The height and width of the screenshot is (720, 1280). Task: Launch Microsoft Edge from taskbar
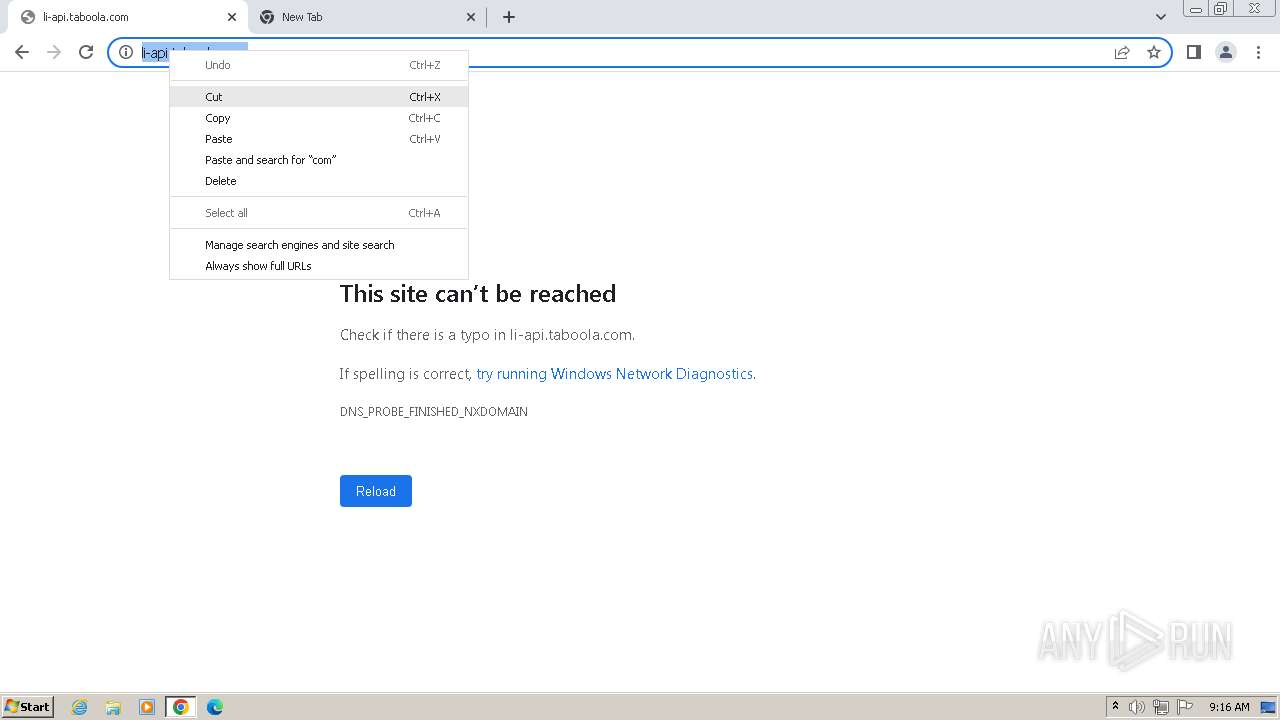[215, 707]
